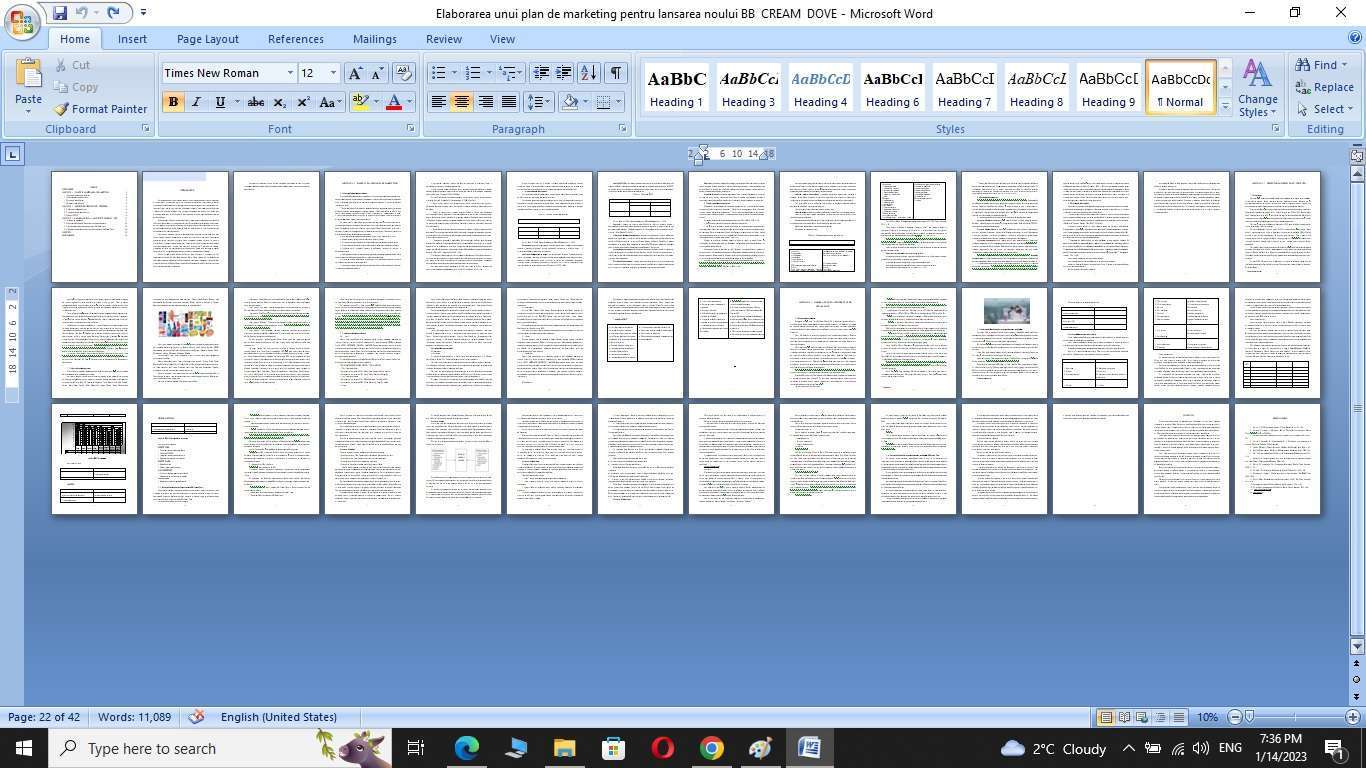The width and height of the screenshot is (1366, 768).
Task: Grow font size with the A-up icon
Action: (x=354, y=73)
